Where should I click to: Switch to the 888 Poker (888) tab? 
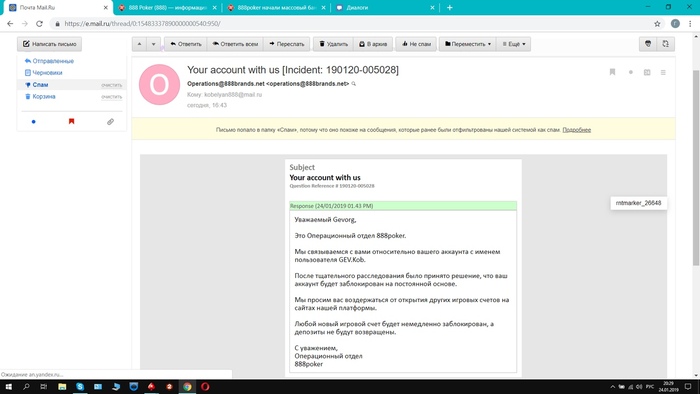(167, 8)
